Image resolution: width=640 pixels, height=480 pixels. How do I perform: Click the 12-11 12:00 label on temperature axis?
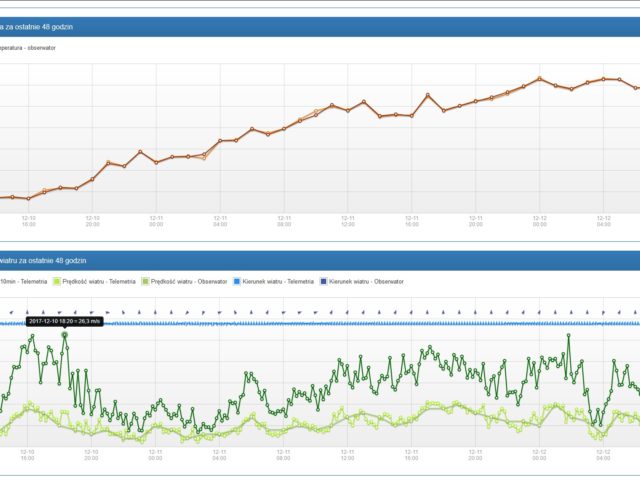click(x=348, y=220)
